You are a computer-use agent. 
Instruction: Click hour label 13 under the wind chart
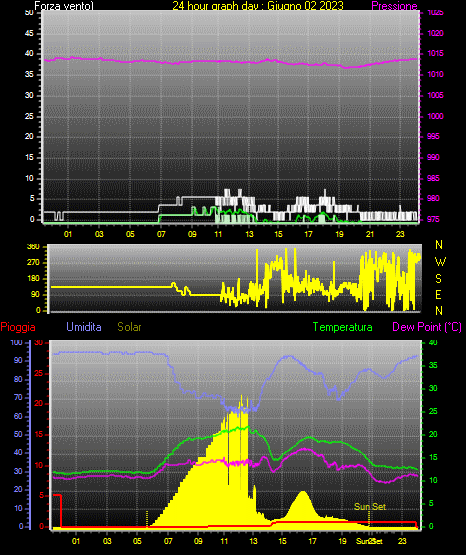pos(250,234)
